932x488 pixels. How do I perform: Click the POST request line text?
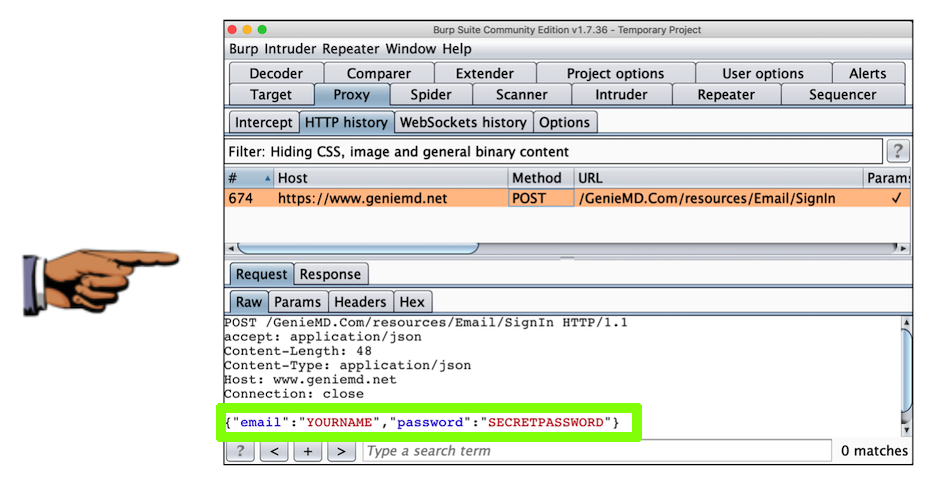[x=426, y=323]
